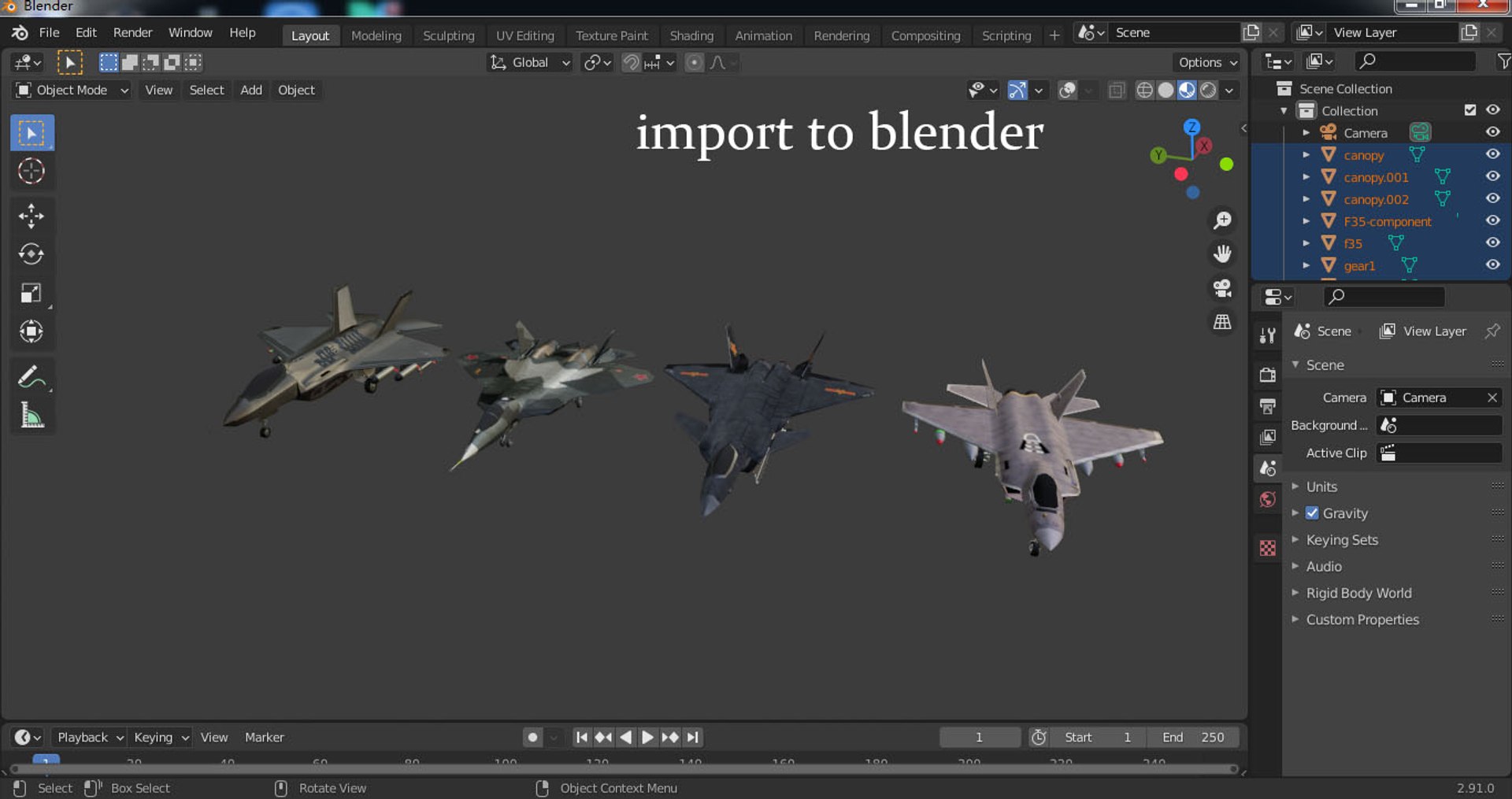Toggle X-ray view icon
The width and height of the screenshot is (1512, 799).
pyautogui.click(x=1117, y=91)
